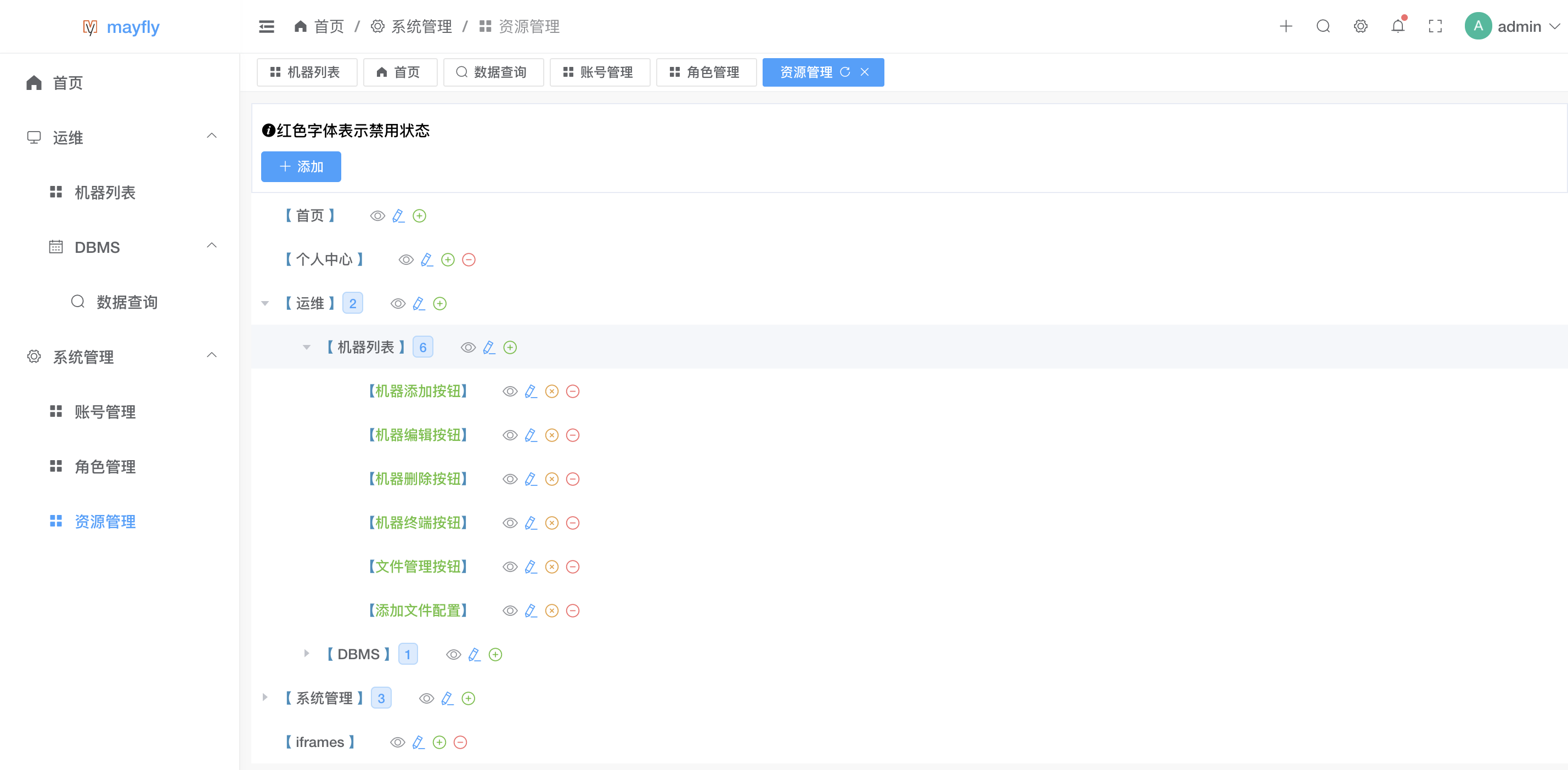Image resolution: width=1568 pixels, height=770 pixels.
Task: Click the green add-child icon beside 首页 row
Action: coord(419,216)
